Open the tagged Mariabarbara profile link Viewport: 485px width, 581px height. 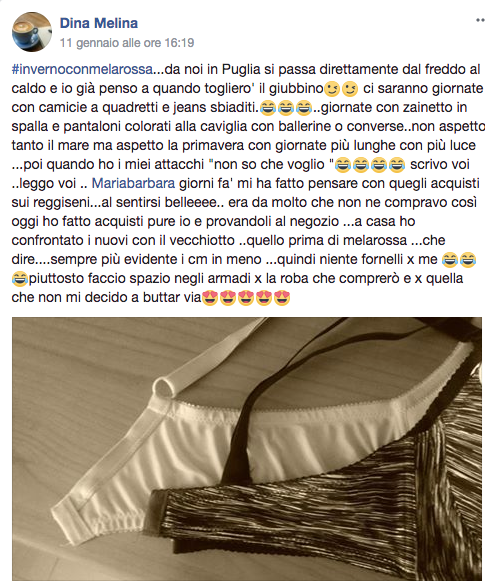[133, 183]
